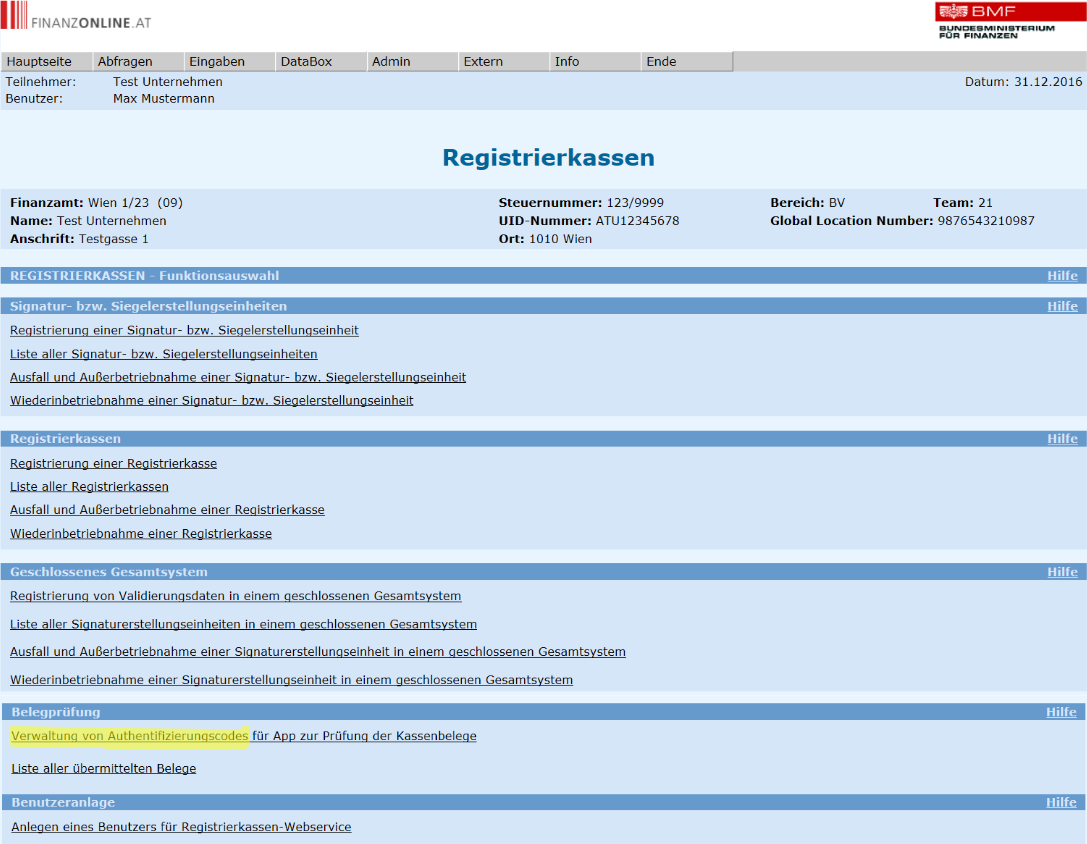The width and height of the screenshot is (1087, 844).
Task: Open Registrierung von Validierungsdaten in geschlossenem Gesamtsystem
Action: point(235,596)
